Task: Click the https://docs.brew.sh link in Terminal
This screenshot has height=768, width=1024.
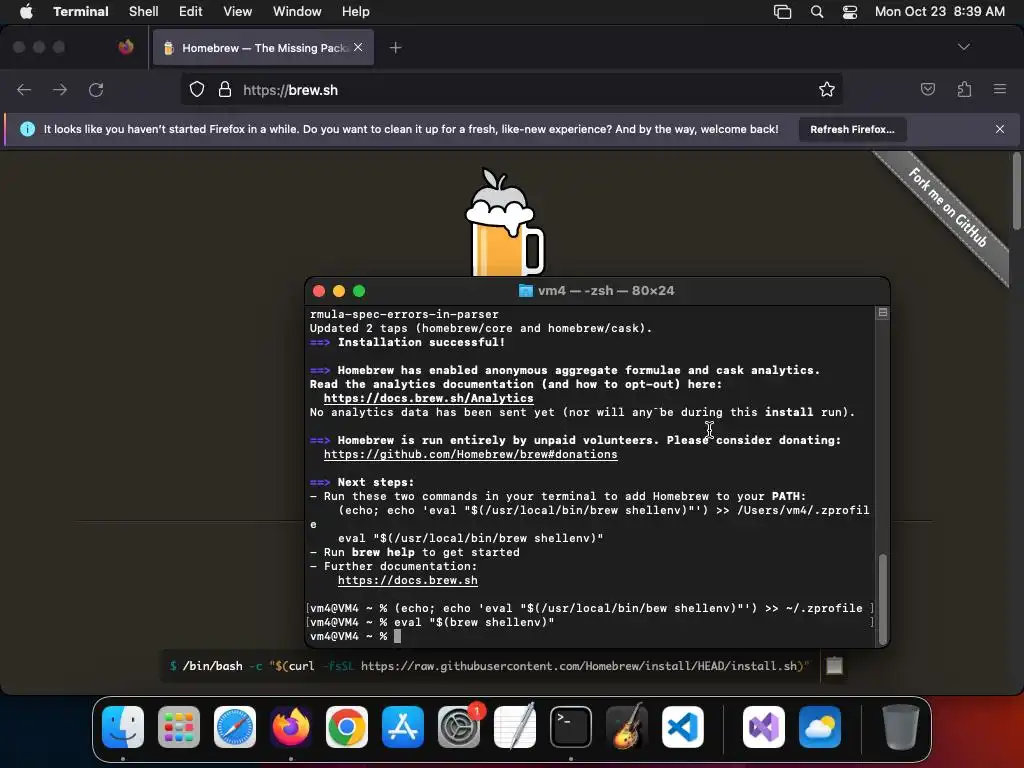Action: click(408, 580)
